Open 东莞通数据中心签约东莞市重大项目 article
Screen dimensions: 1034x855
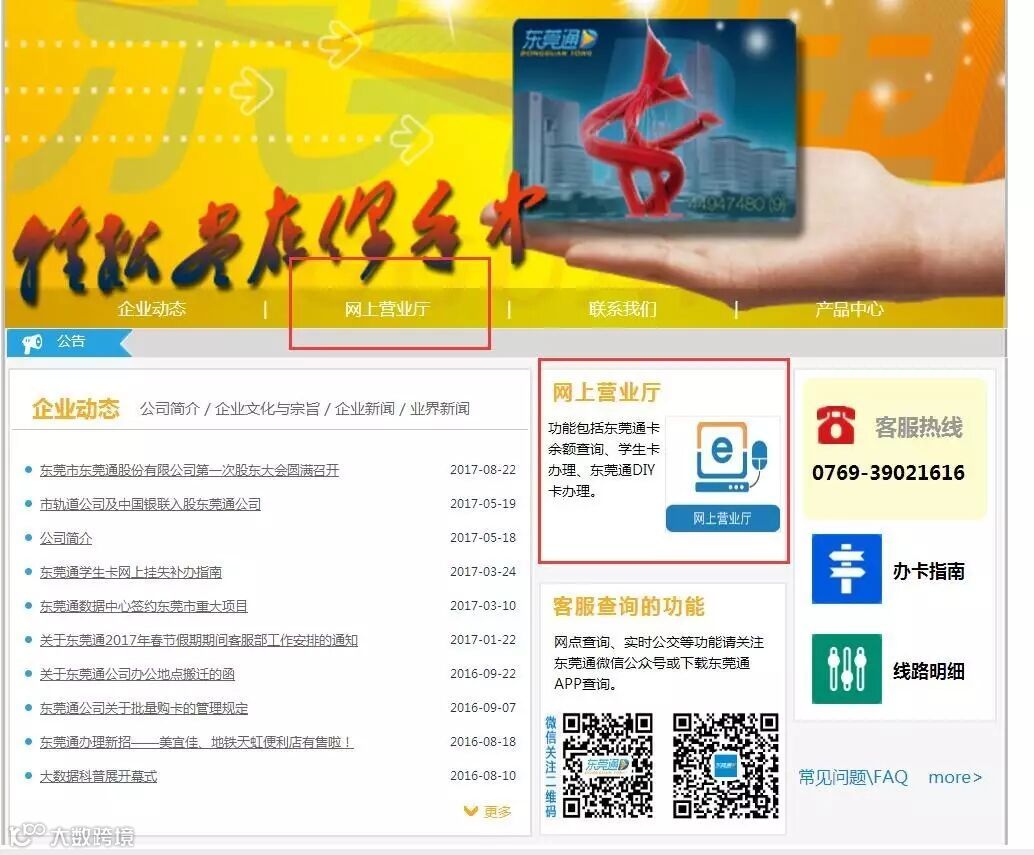pos(144,606)
